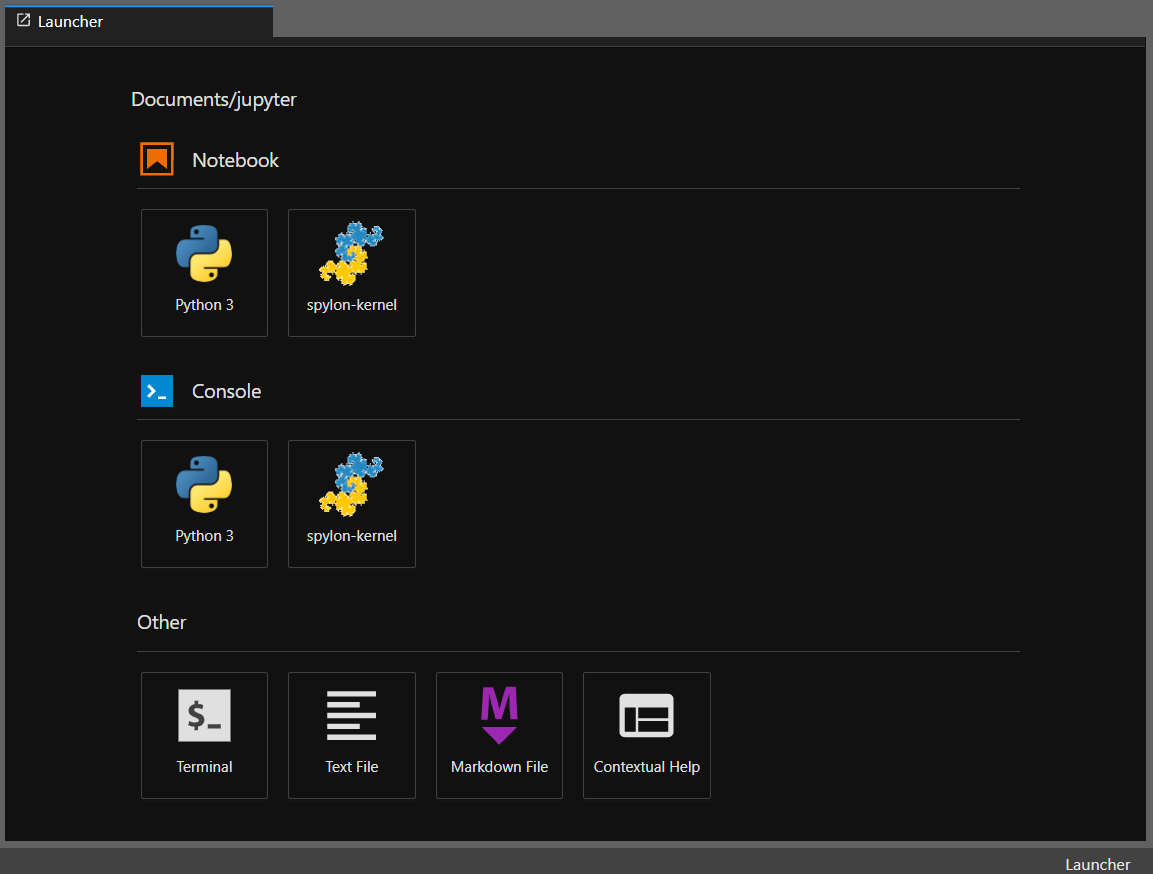Open the Contextual Help panel
This screenshot has height=874, width=1153.
click(646, 734)
